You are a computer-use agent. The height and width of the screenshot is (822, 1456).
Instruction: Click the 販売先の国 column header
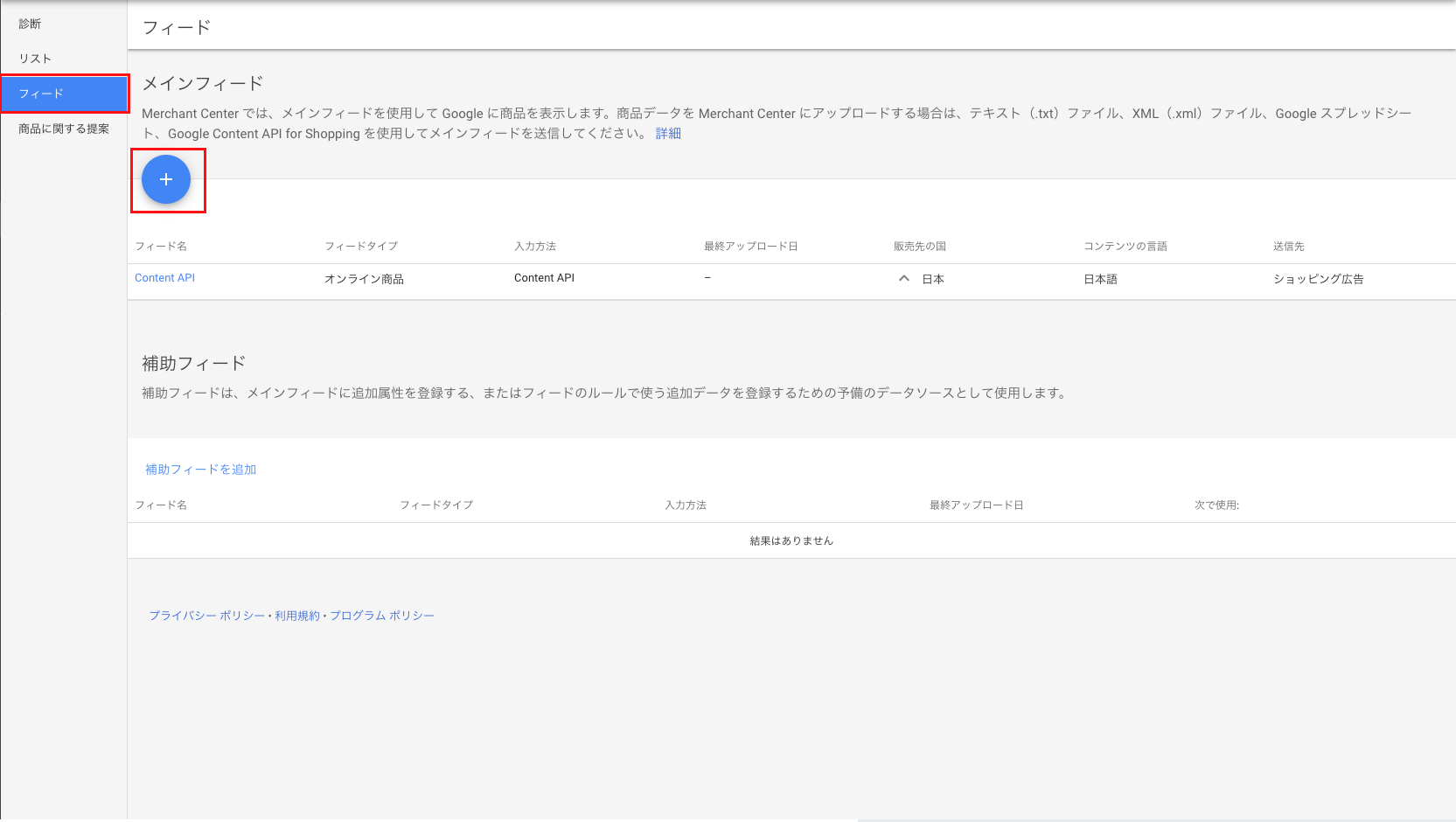[x=919, y=247]
